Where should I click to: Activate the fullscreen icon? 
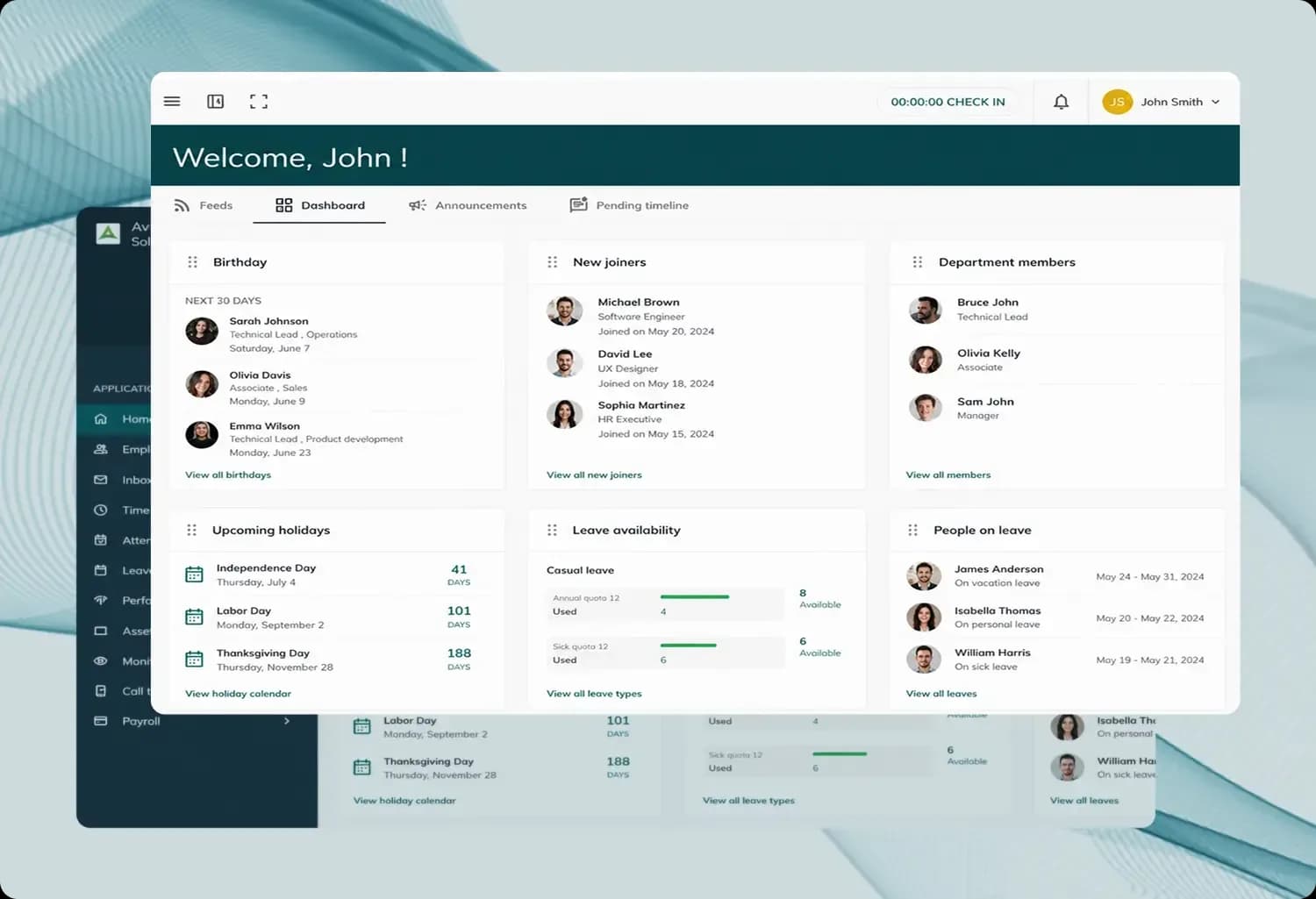point(259,102)
